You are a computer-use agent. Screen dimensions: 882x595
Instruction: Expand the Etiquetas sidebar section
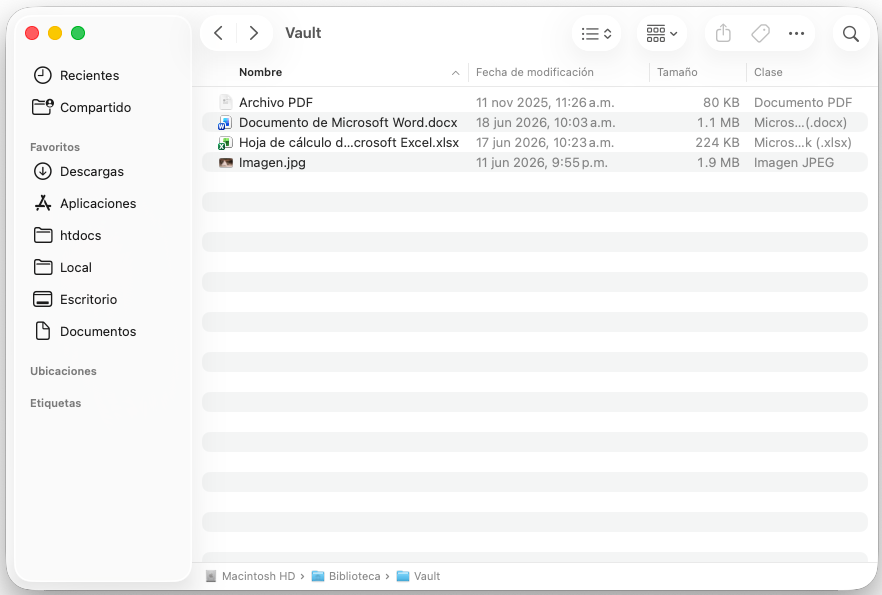click(56, 403)
